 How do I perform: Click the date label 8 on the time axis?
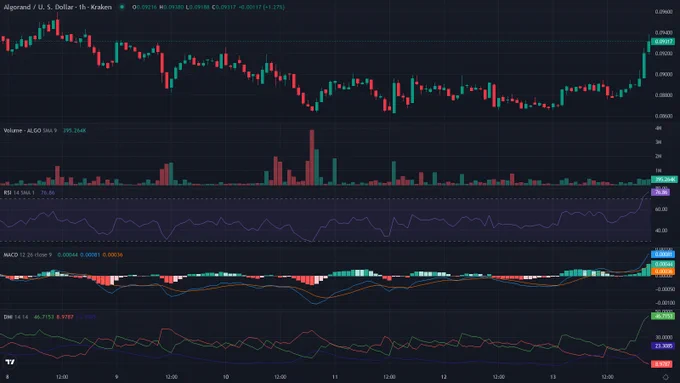pyautogui.click(x=7, y=377)
